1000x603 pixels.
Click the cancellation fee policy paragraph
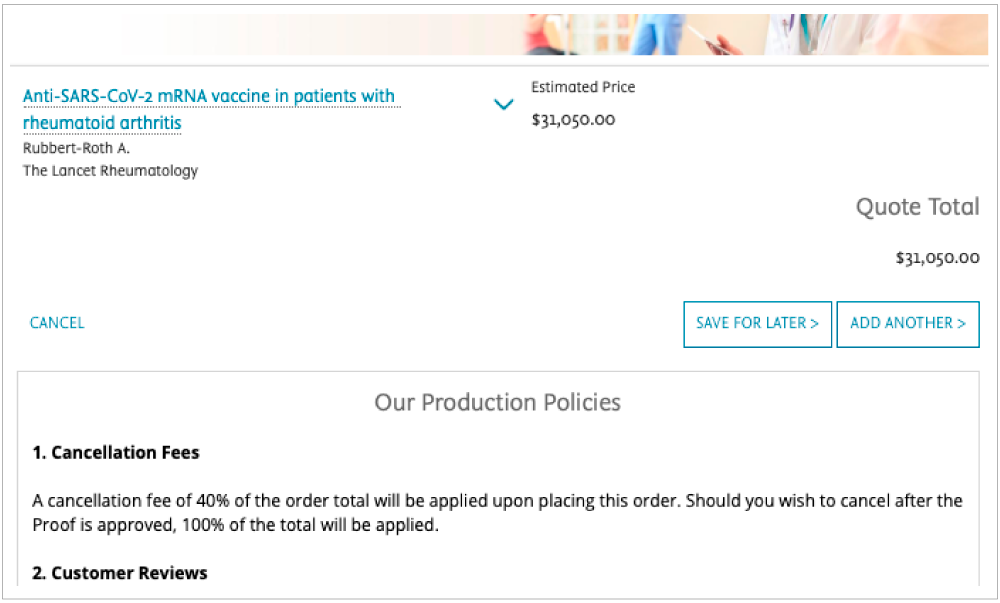point(497,513)
